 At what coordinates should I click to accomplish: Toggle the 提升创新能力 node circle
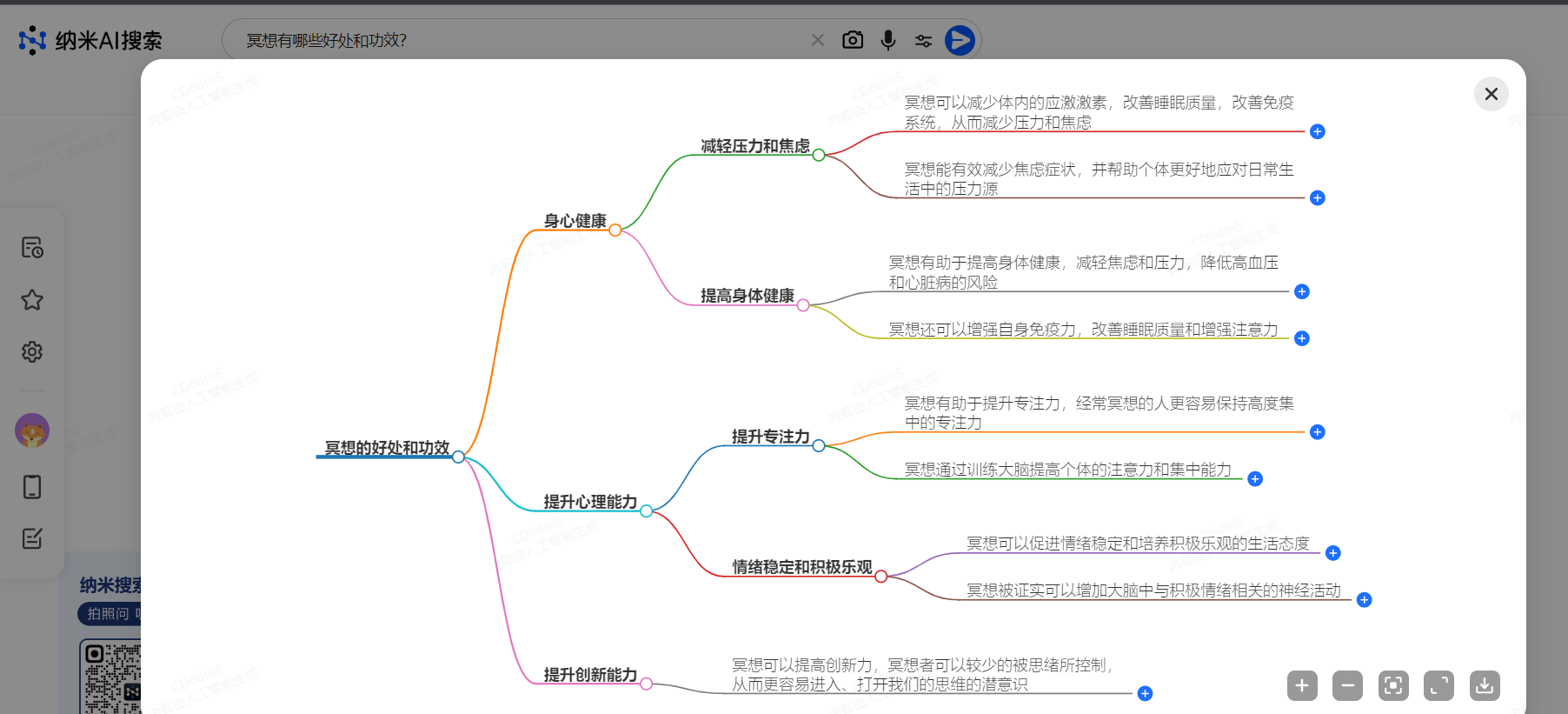coord(647,684)
